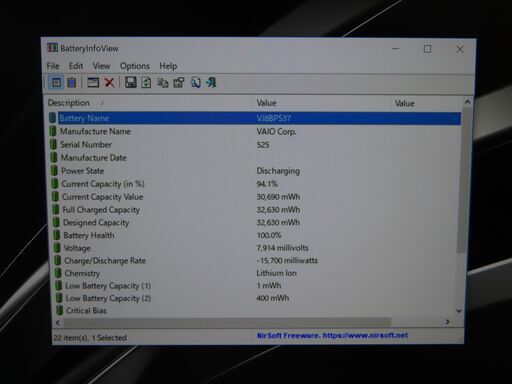Viewport: 512px width, 384px height.
Task: Select the Manufacture Date row
Action: pos(255,157)
